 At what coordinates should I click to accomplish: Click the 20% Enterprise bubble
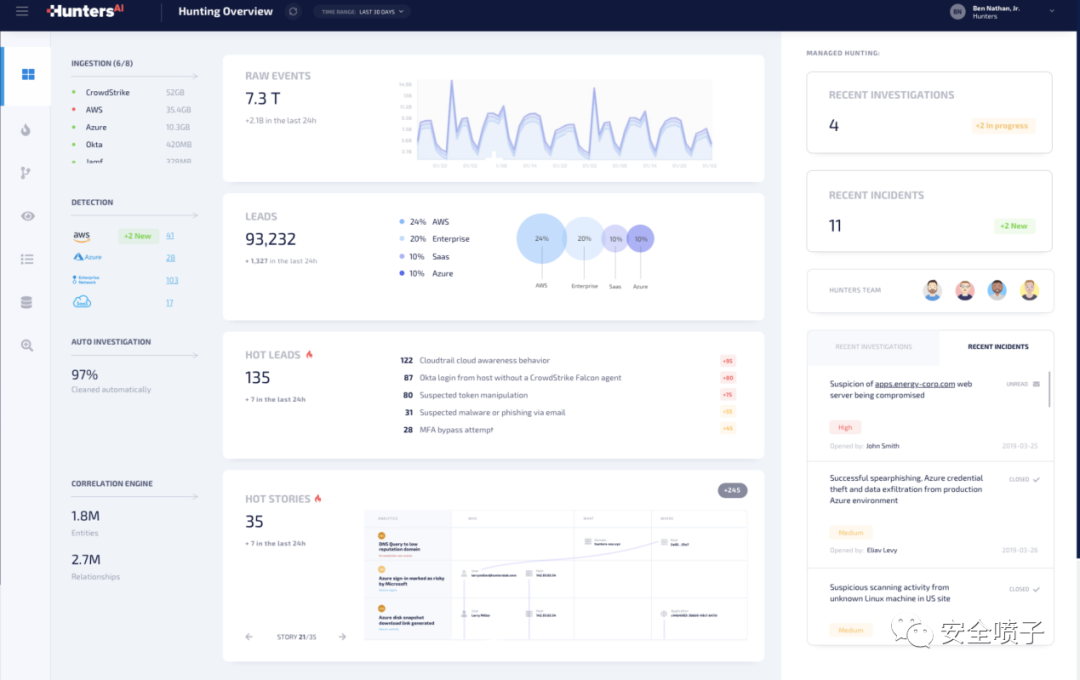point(584,238)
